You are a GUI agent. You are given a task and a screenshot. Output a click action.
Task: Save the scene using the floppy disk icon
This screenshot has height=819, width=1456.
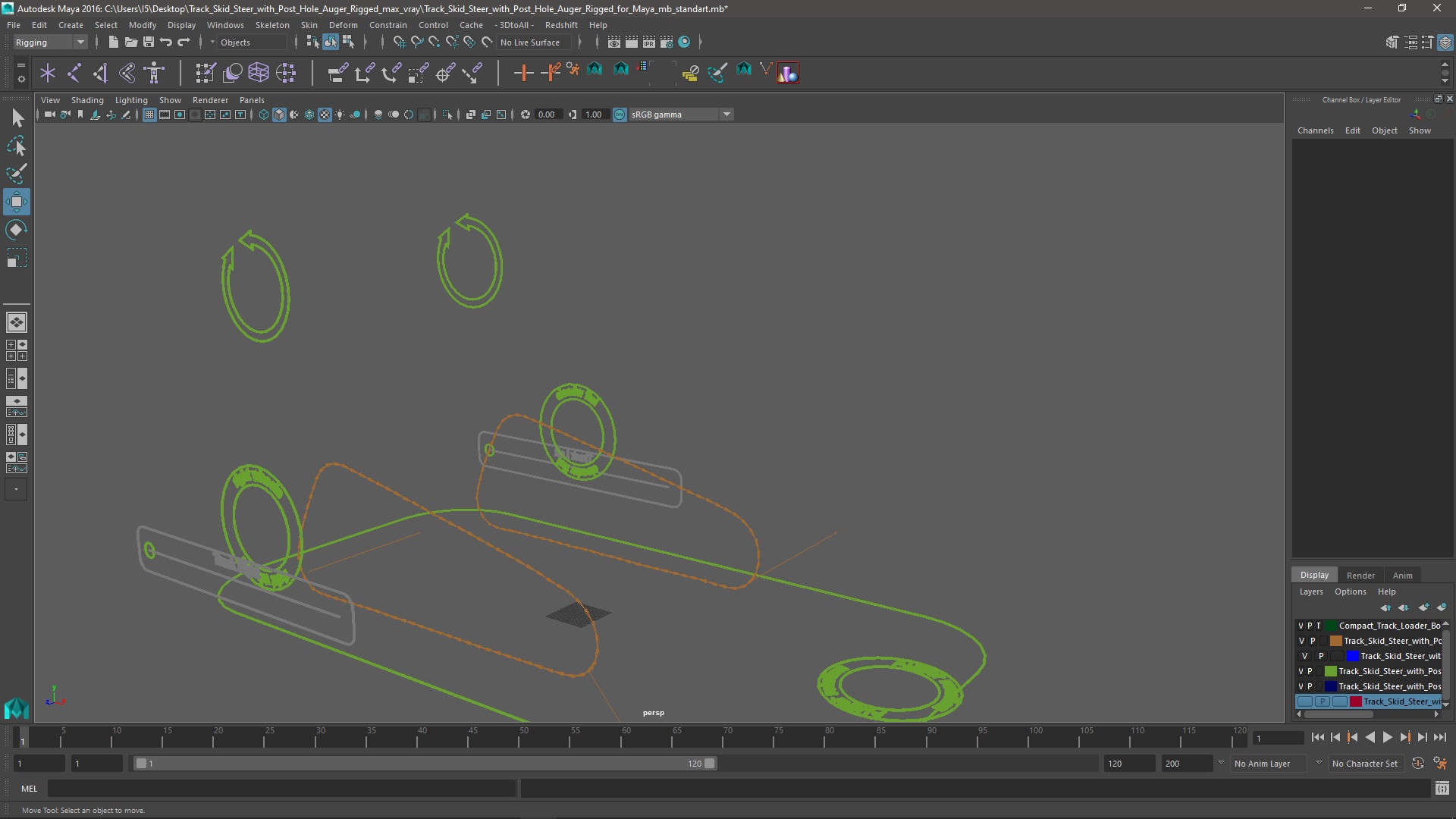[x=149, y=42]
